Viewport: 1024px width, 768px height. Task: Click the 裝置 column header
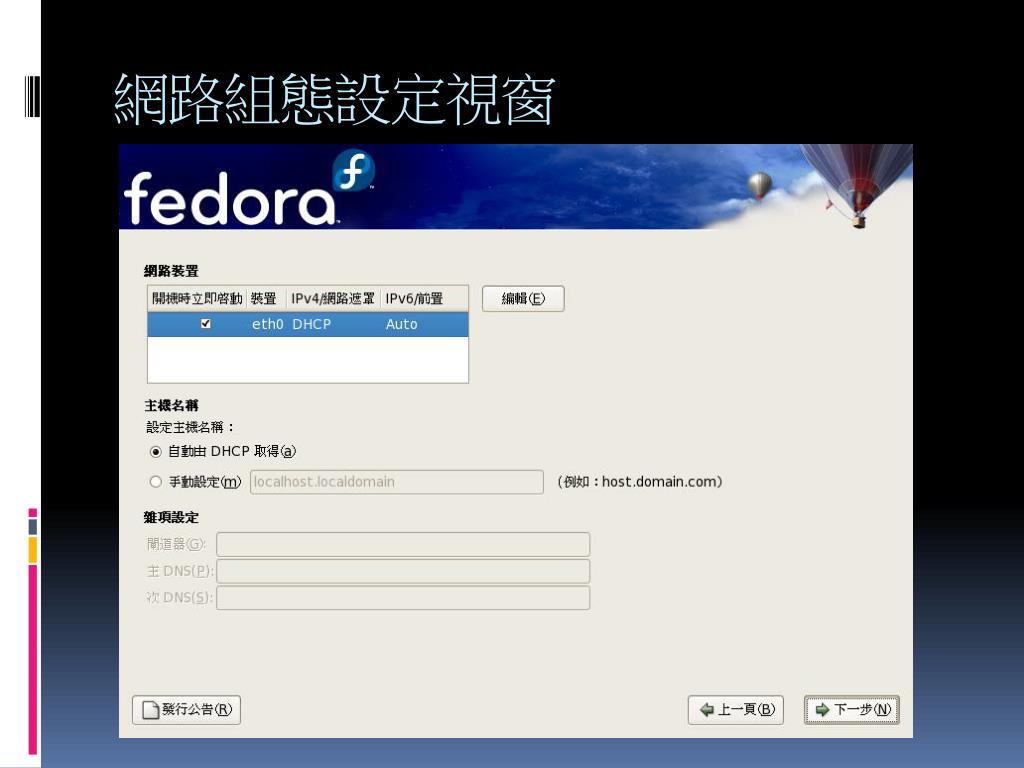pyautogui.click(x=264, y=298)
